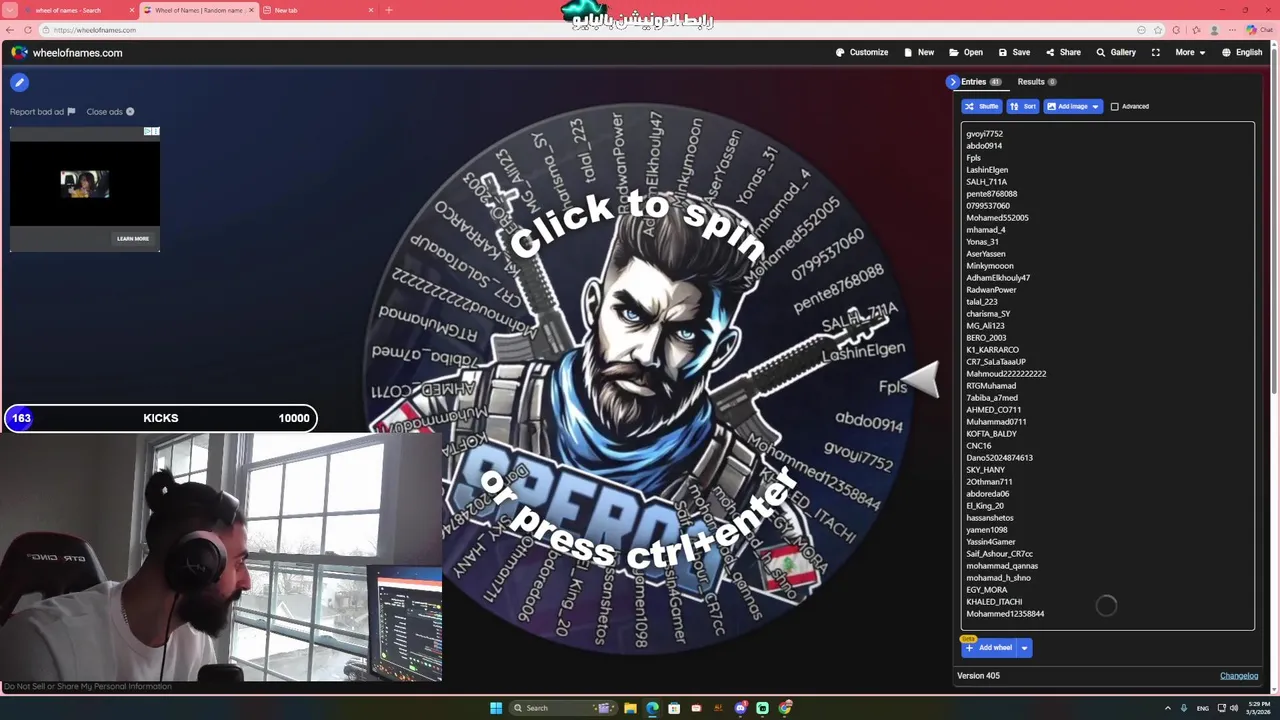Expand the Add wheel dropdown arrow
The height and width of the screenshot is (720, 1280).
tap(1024, 648)
